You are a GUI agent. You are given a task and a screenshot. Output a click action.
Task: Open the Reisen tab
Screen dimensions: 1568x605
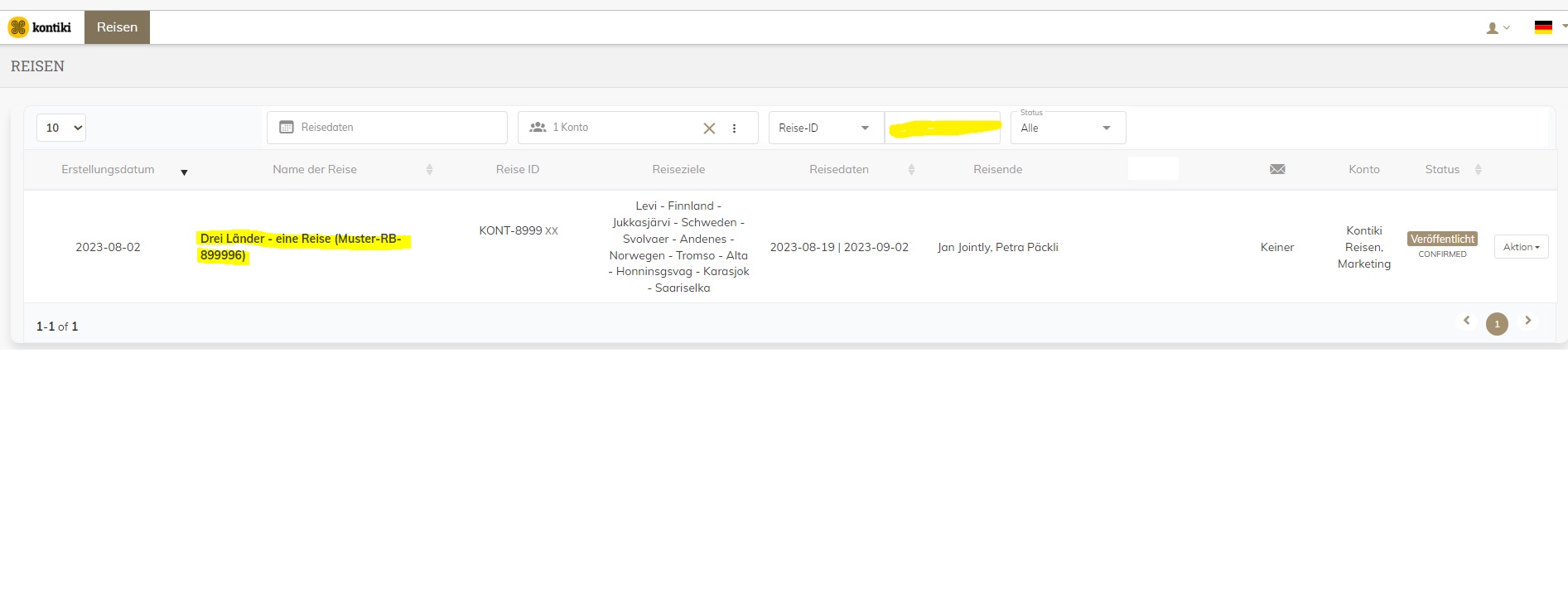117,27
